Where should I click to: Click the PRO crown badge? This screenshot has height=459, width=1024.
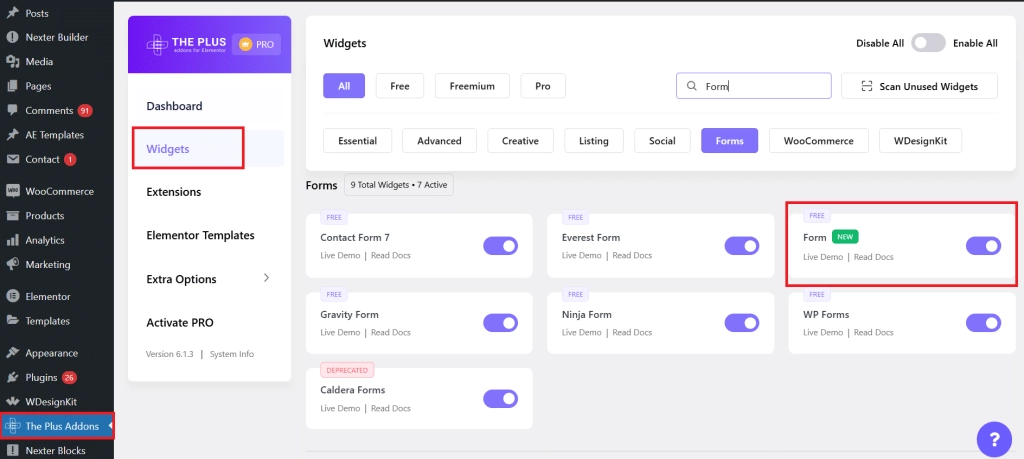click(x=257, y=44)
